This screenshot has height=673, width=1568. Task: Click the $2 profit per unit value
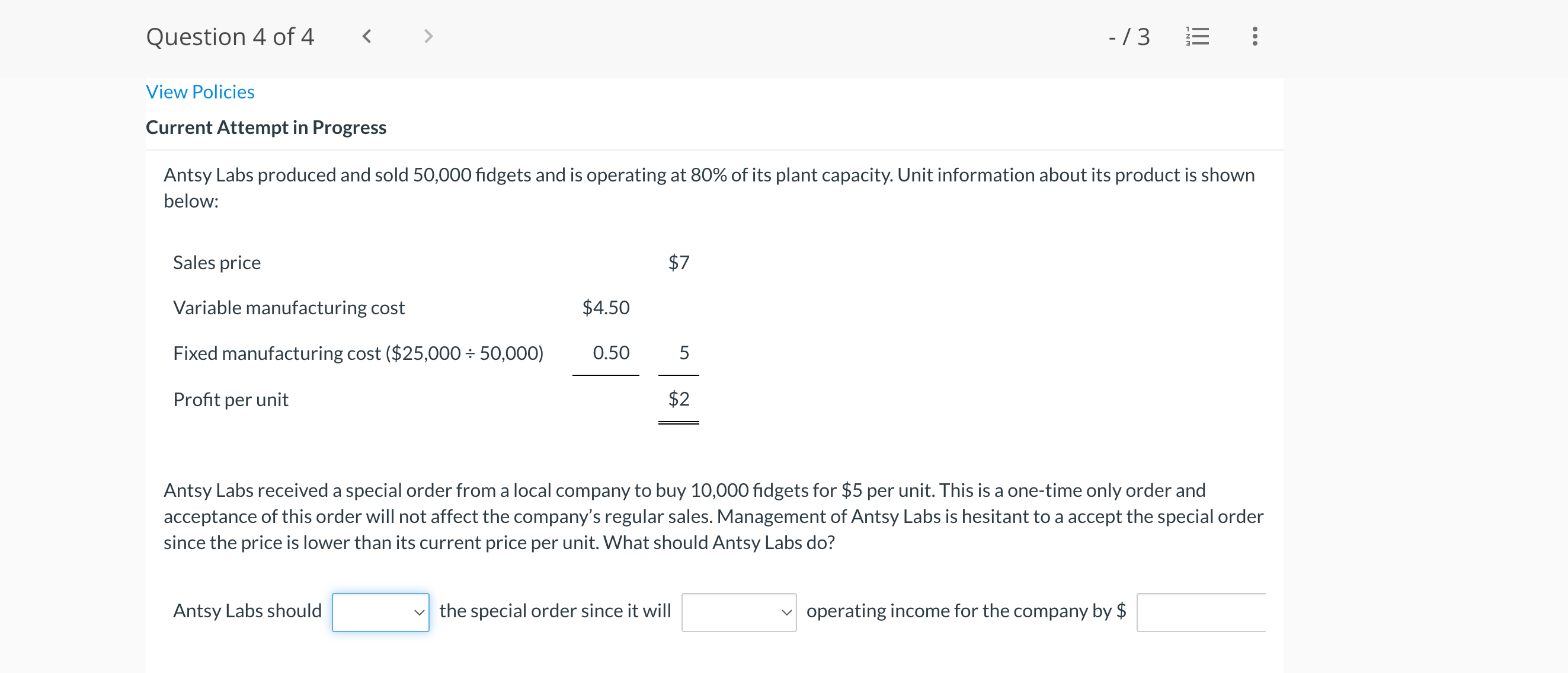tap(678, 399)
